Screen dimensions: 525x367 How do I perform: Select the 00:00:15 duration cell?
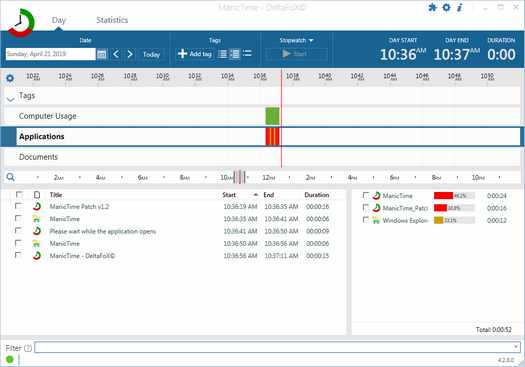317,256
